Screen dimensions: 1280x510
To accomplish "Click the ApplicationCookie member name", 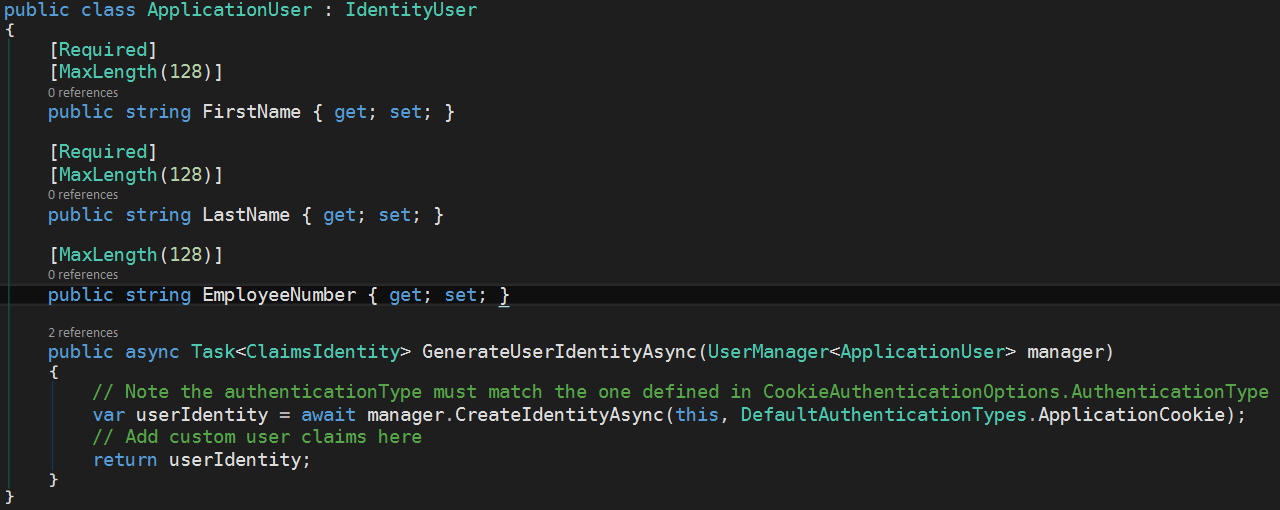I will coord(1131,415).
